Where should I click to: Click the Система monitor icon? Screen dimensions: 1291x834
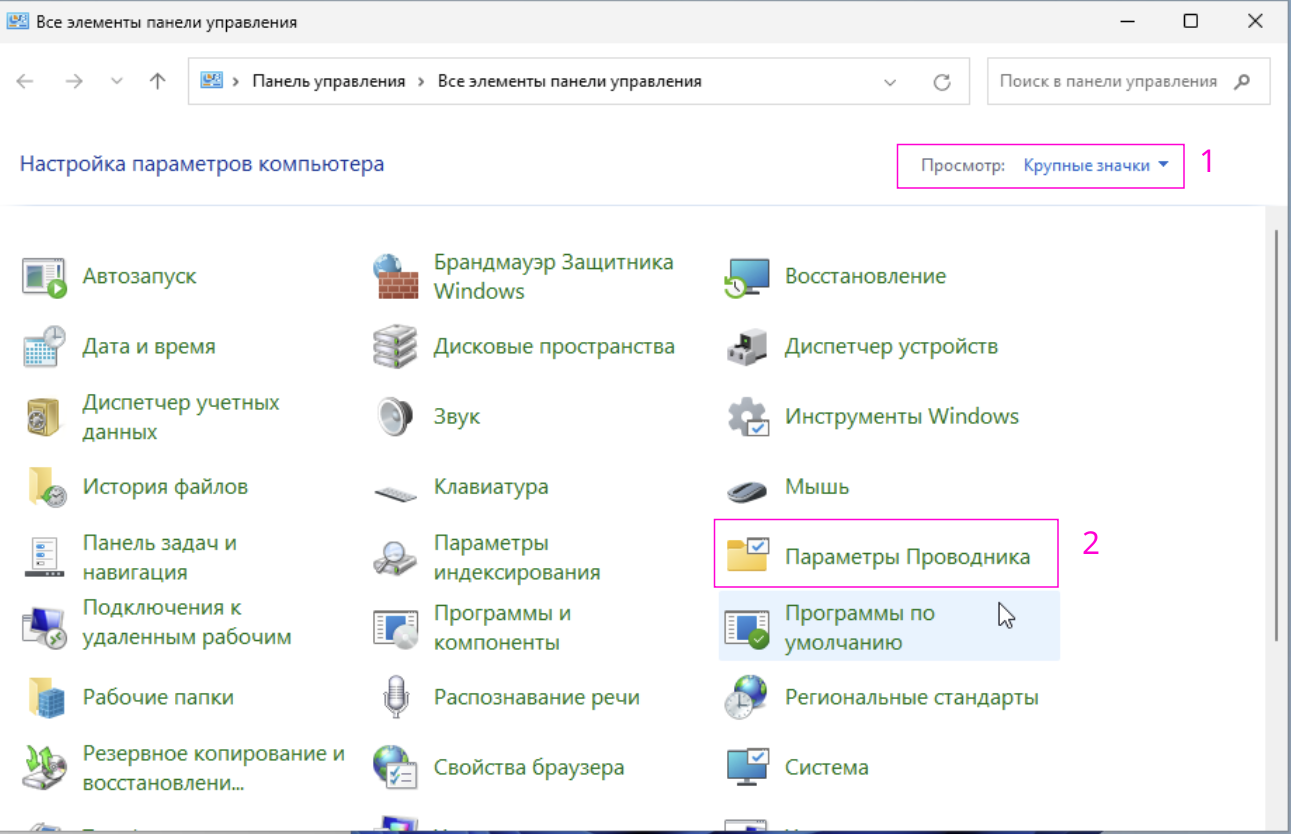[747, 767]
